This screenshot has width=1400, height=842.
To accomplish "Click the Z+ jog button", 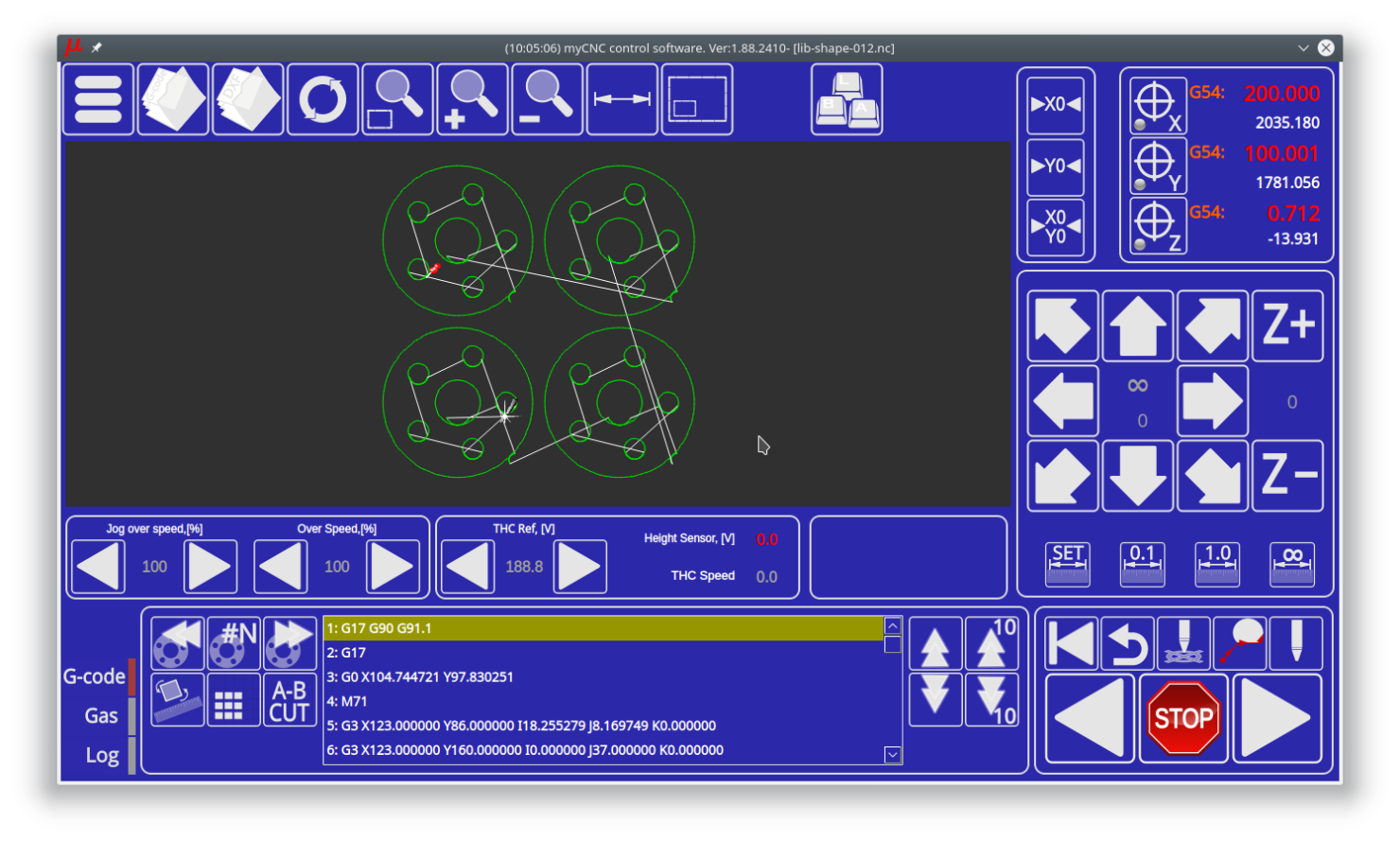I will (x=1287, y=326).
